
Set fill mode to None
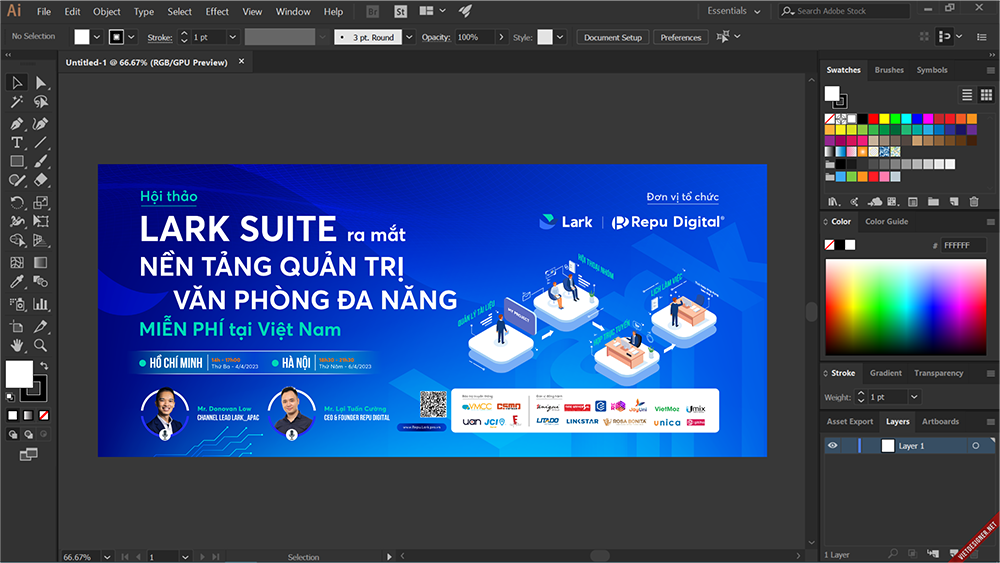click(x=44, y=416)
